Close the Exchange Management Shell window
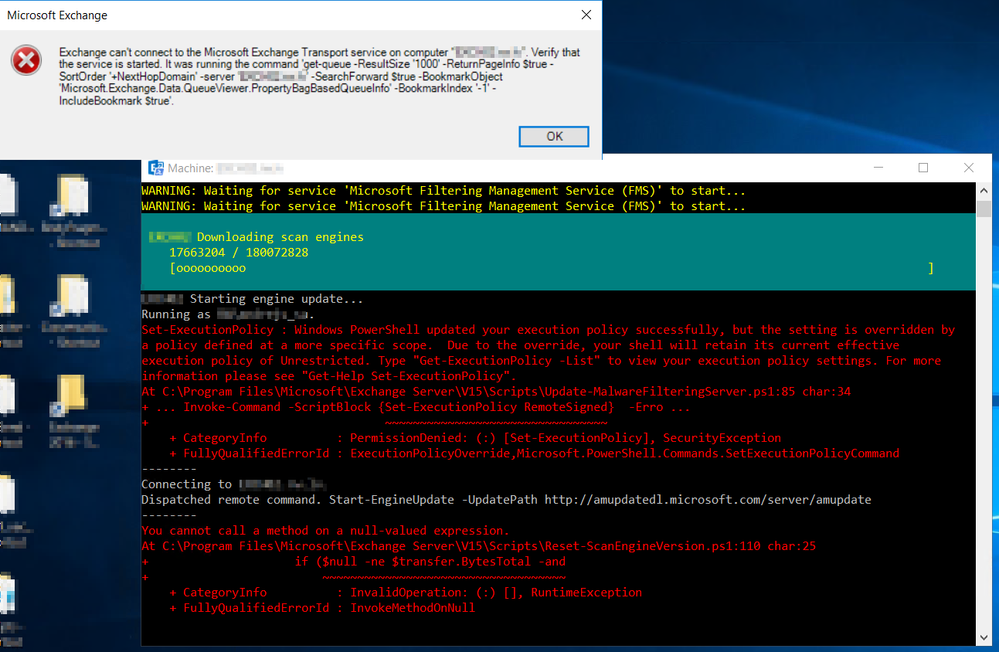This screenshot has height=652, width=999. tap(968, 168)
